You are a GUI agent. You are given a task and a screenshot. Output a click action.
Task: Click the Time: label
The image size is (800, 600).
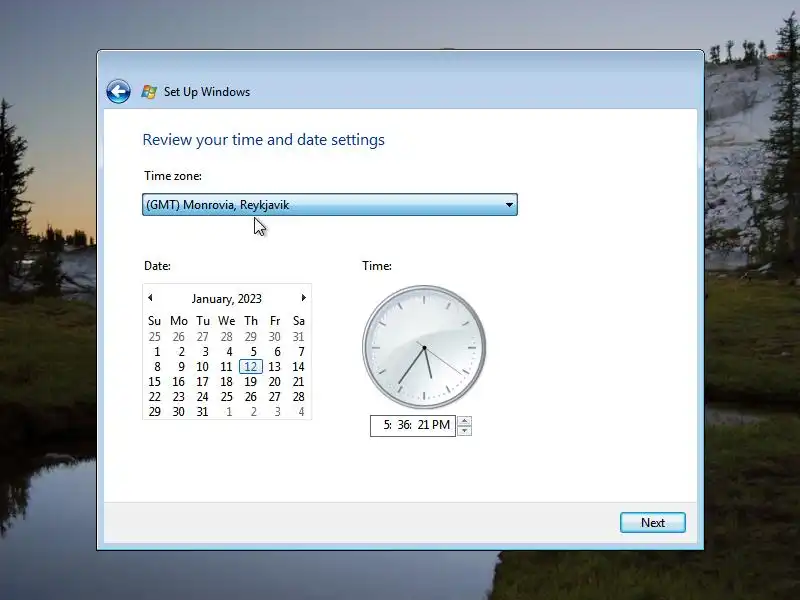[377, 266]
